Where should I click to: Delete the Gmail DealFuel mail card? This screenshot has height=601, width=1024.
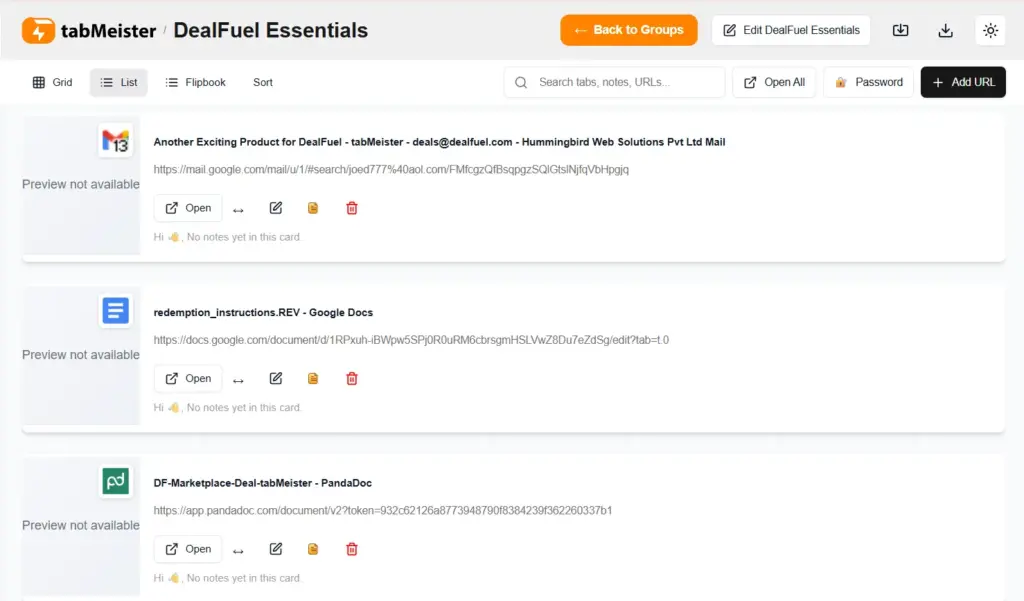(x=352, y=208)
